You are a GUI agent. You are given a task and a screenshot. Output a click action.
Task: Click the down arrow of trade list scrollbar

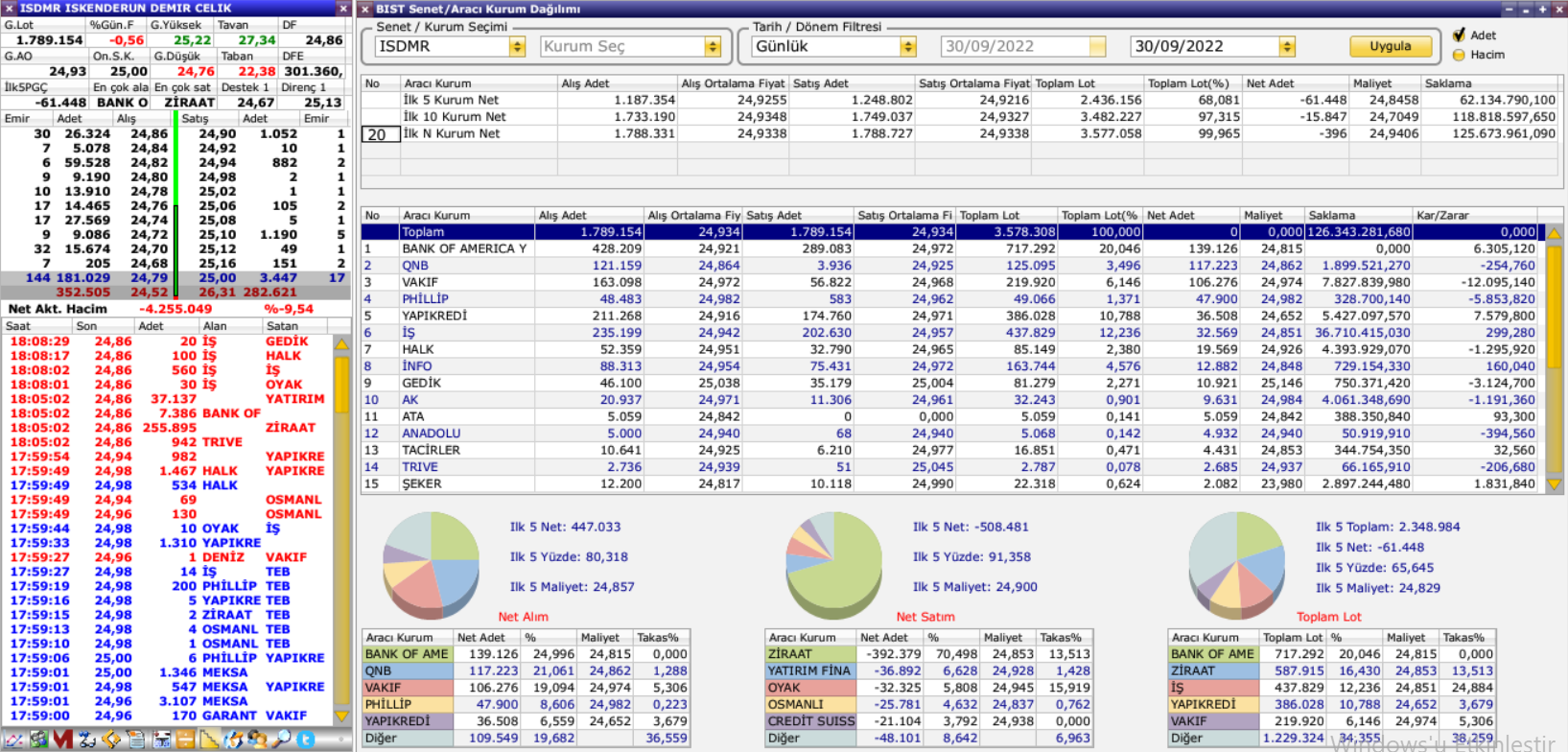342,716
